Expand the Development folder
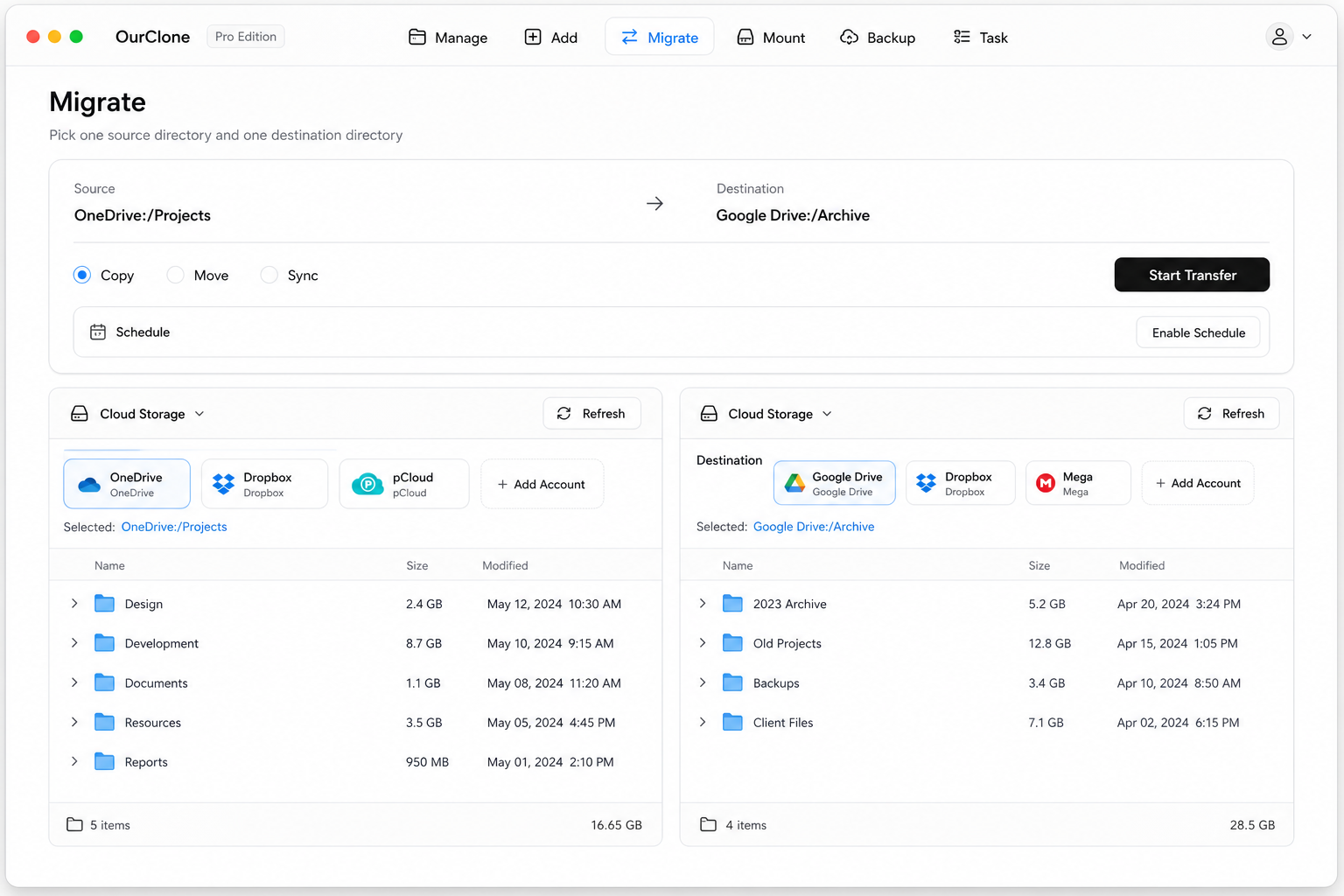This screenshot has width=1344, height=896. point(74,643)
